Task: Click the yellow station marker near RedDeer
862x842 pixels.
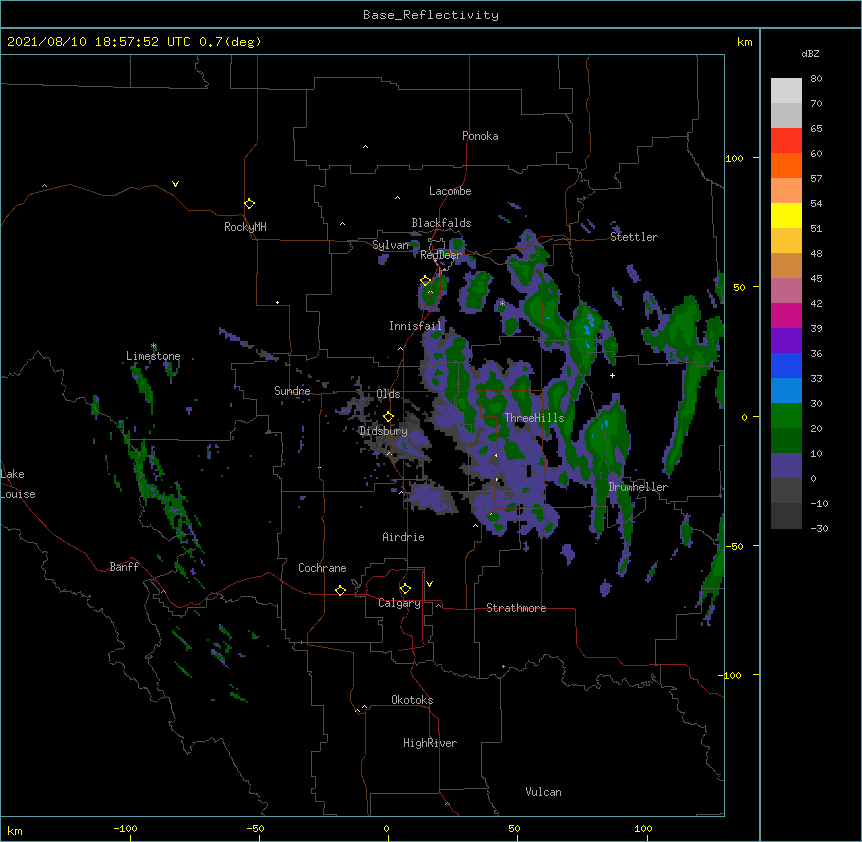Action: pos(425,281)
